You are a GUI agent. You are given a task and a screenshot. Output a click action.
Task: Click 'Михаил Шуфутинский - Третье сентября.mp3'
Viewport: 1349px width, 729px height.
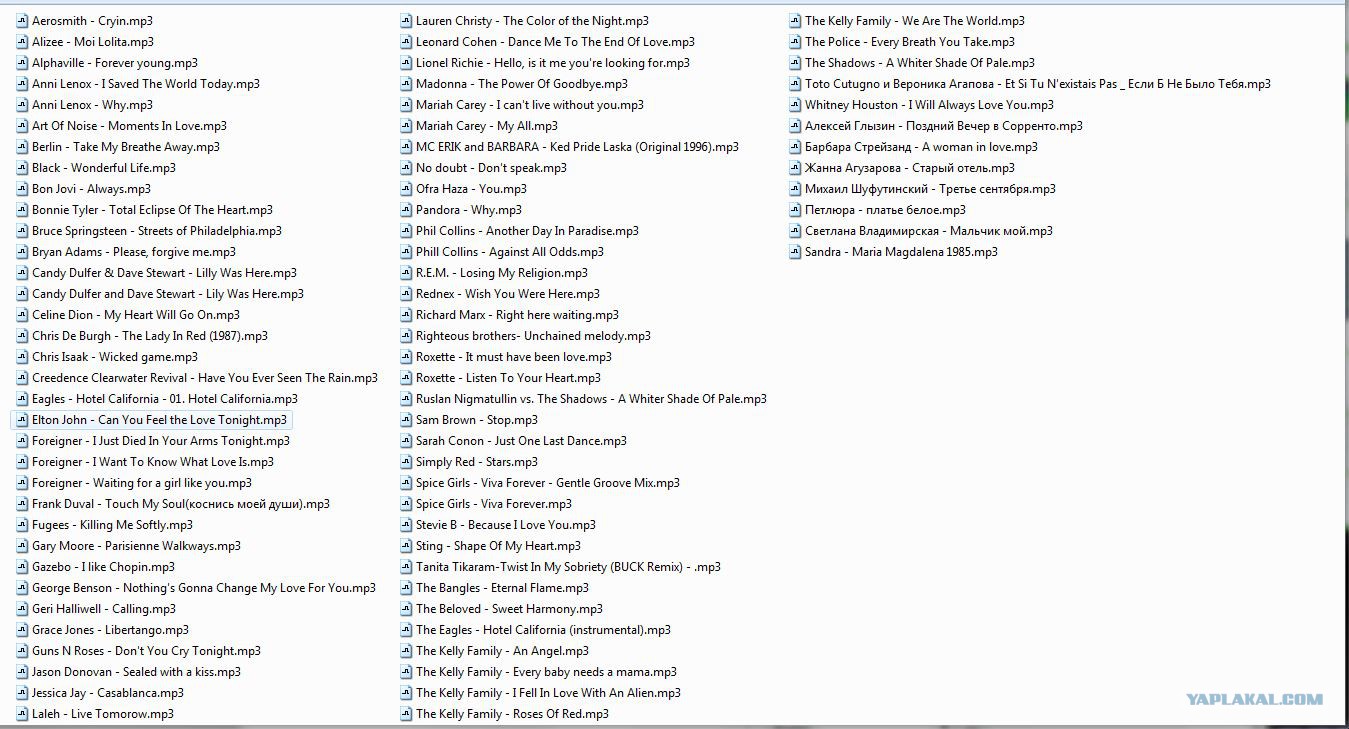[930, 189]
